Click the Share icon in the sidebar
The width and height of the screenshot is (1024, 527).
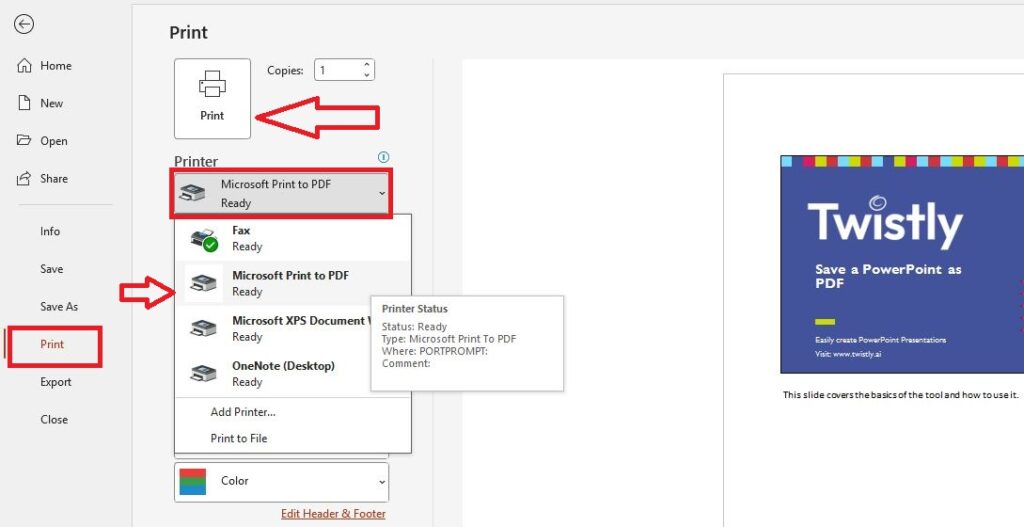coord(24,178)
